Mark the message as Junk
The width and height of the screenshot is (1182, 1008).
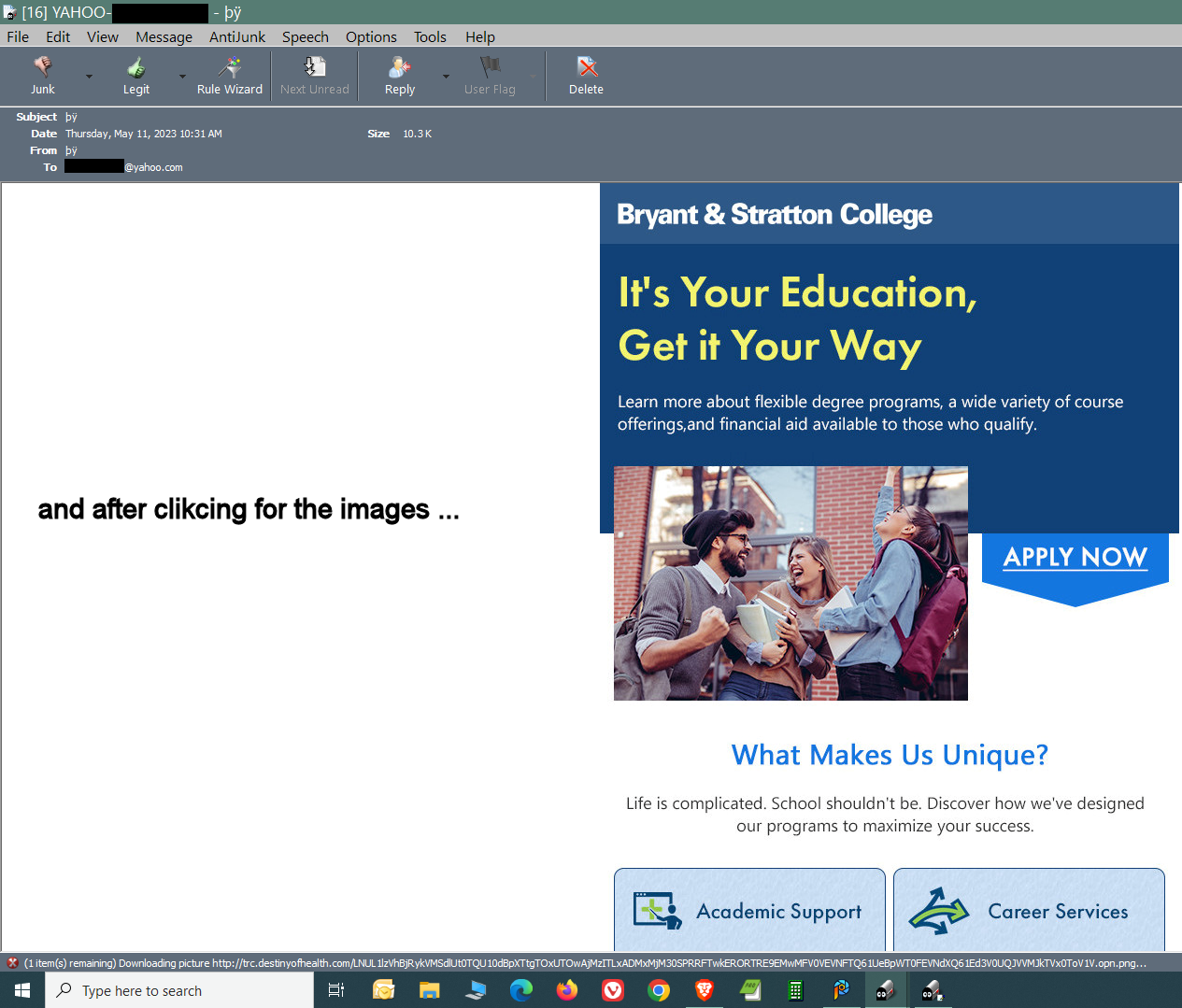(x=43, y=76)
